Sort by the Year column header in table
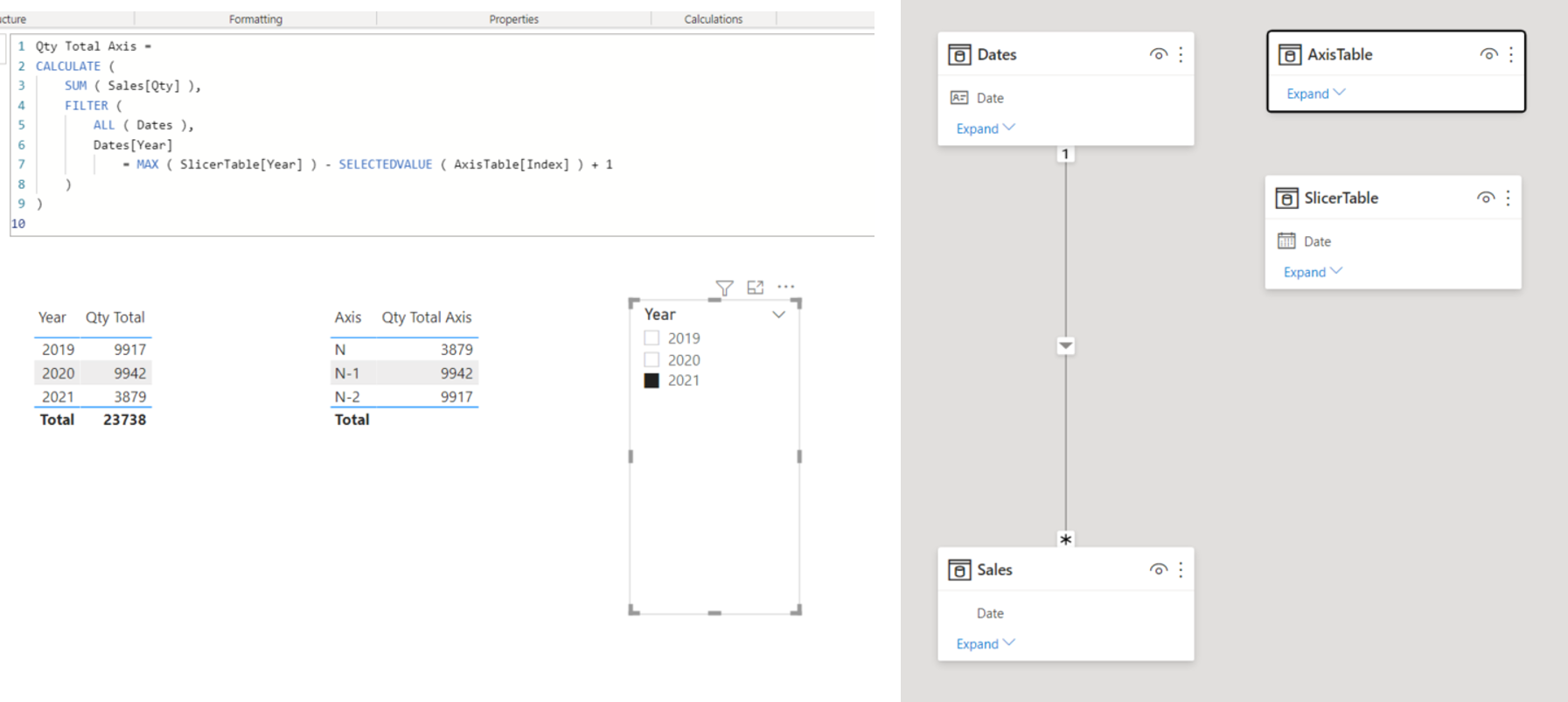1568x702 pixels. coord(52,317)
